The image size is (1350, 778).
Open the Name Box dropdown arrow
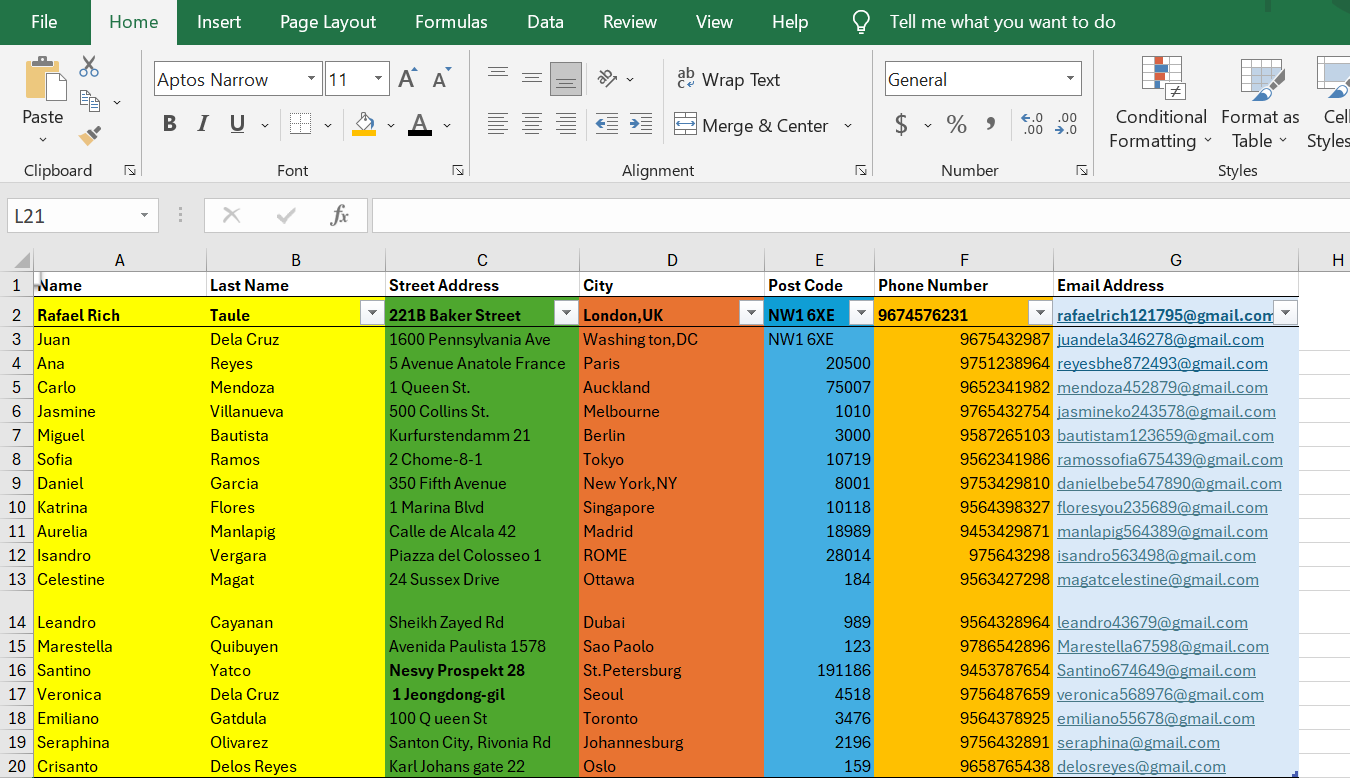tap(146, 215)
